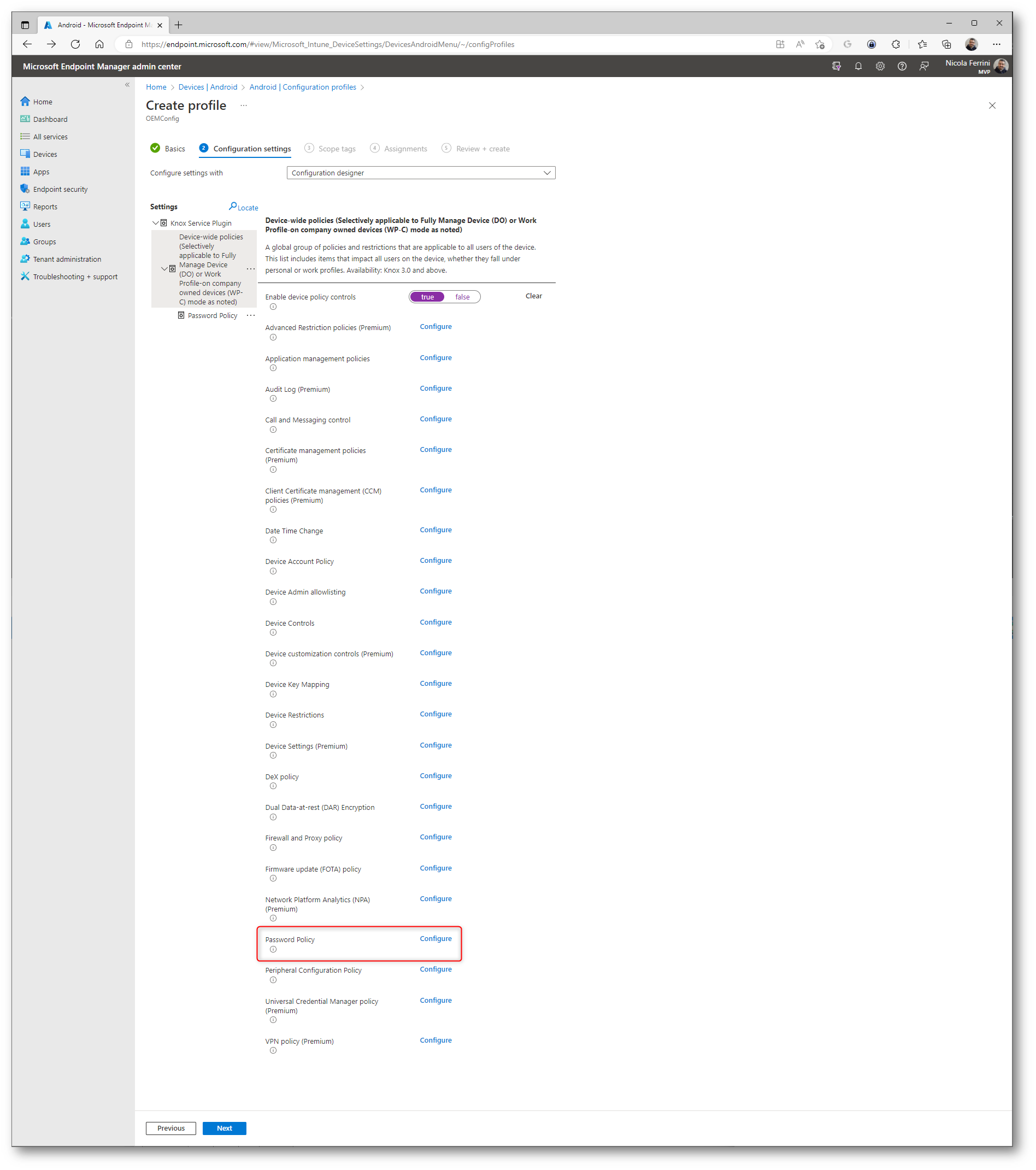Click Locate search in Settings tree
1036x1170 pixels.
coord(243,207)
